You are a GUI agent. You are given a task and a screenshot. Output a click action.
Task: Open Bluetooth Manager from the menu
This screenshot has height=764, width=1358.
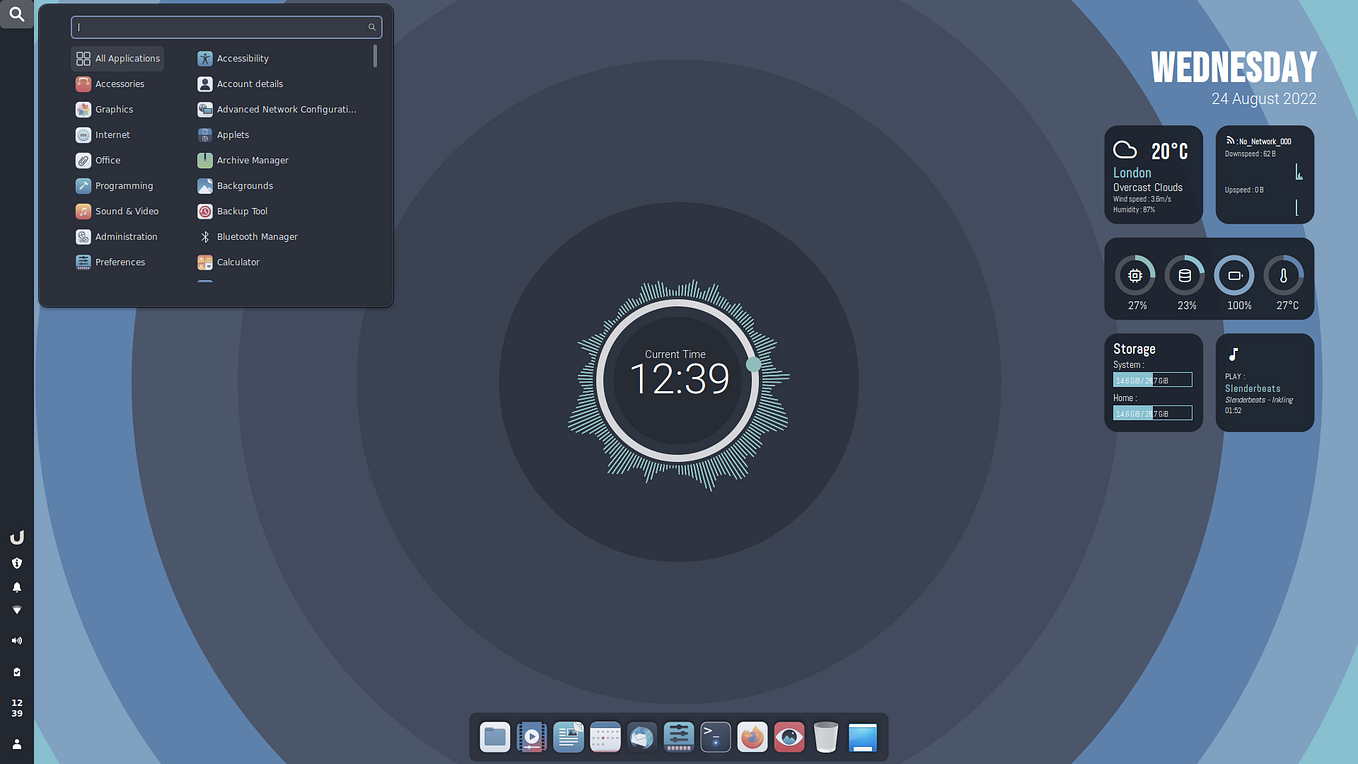256,236
